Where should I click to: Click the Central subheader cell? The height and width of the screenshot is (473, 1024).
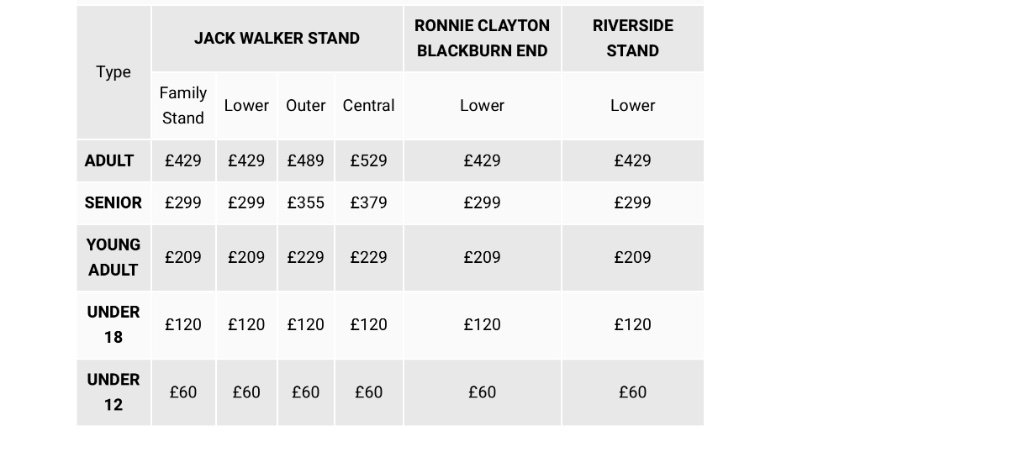(368, 105)
